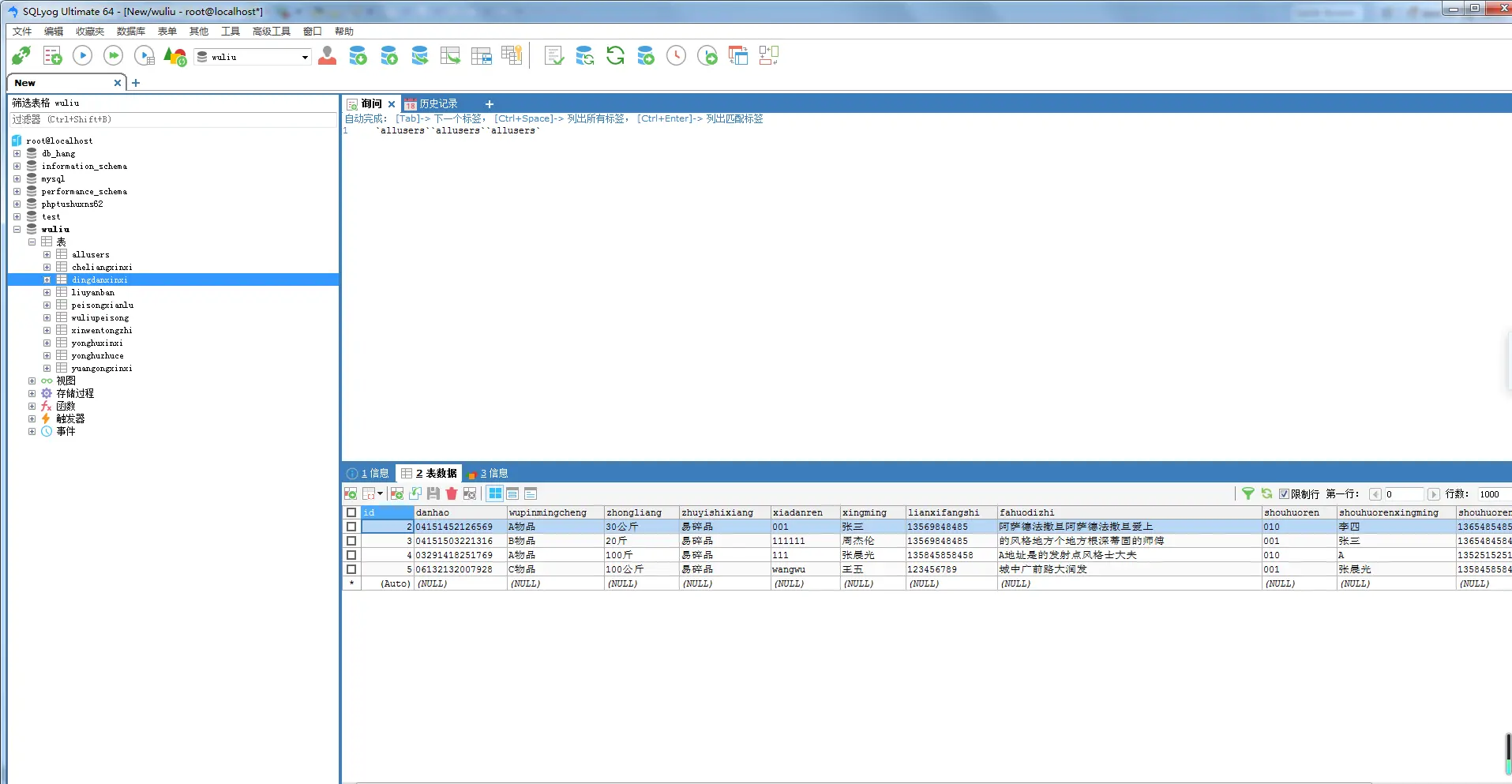Check the row checkbox for id 4
The width and height of the screenshot is (1512, 784).
351,556
